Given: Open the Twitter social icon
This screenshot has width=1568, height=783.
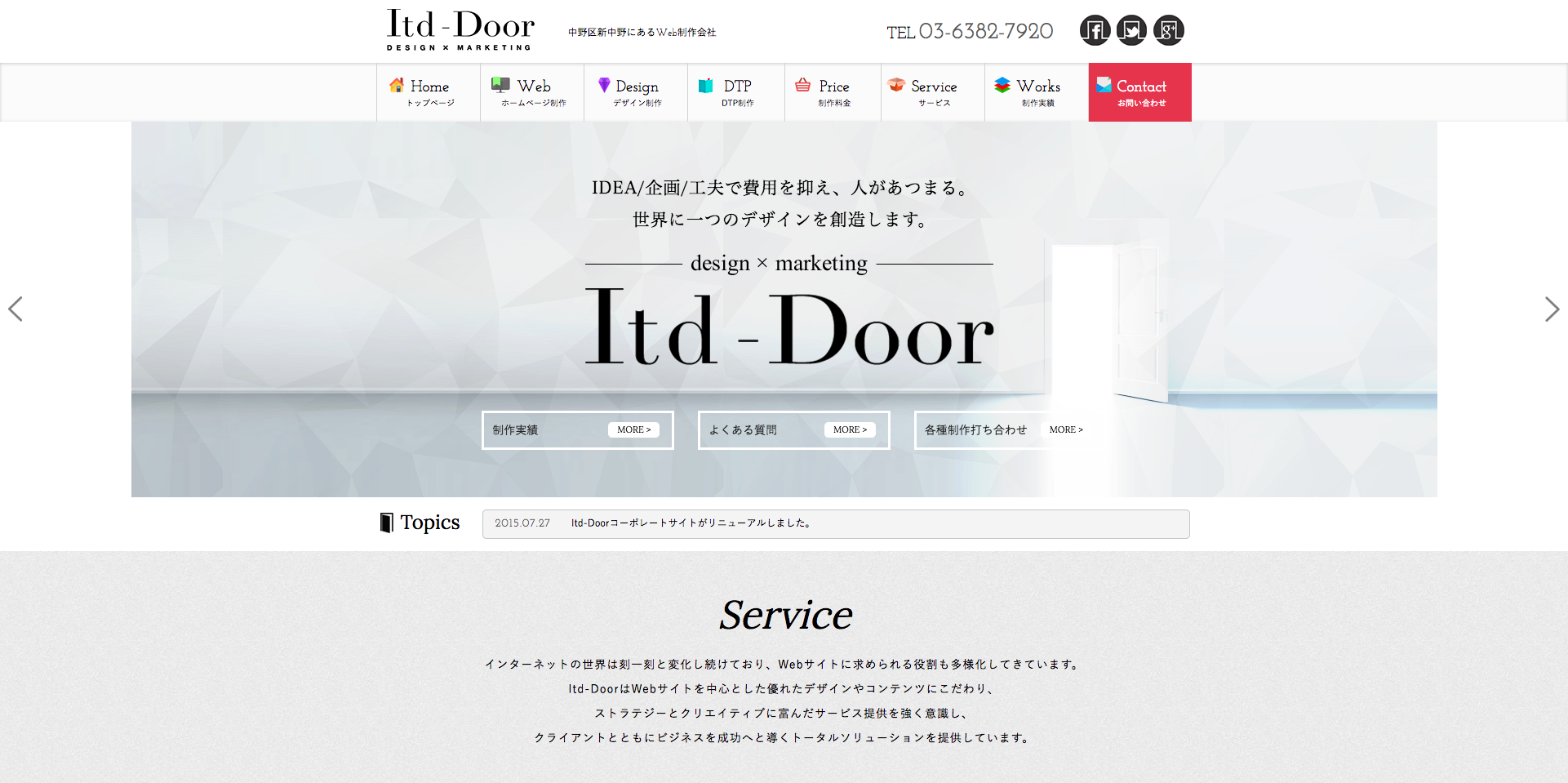Looking at the screenshot, I should [x=1131, y=31].
